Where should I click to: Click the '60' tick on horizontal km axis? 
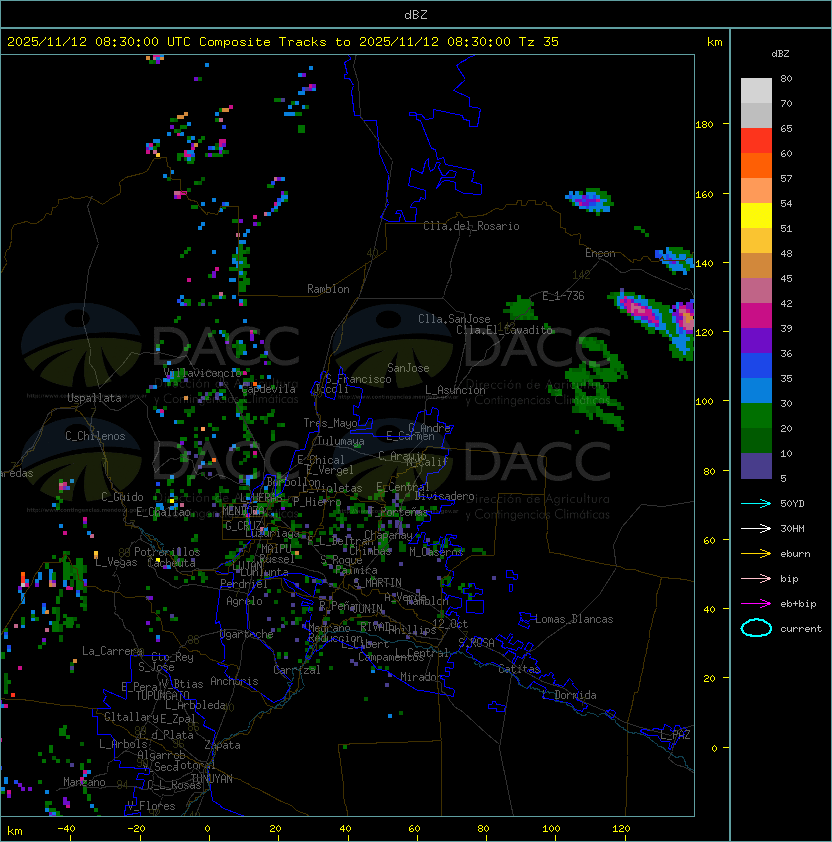[414, 829]
